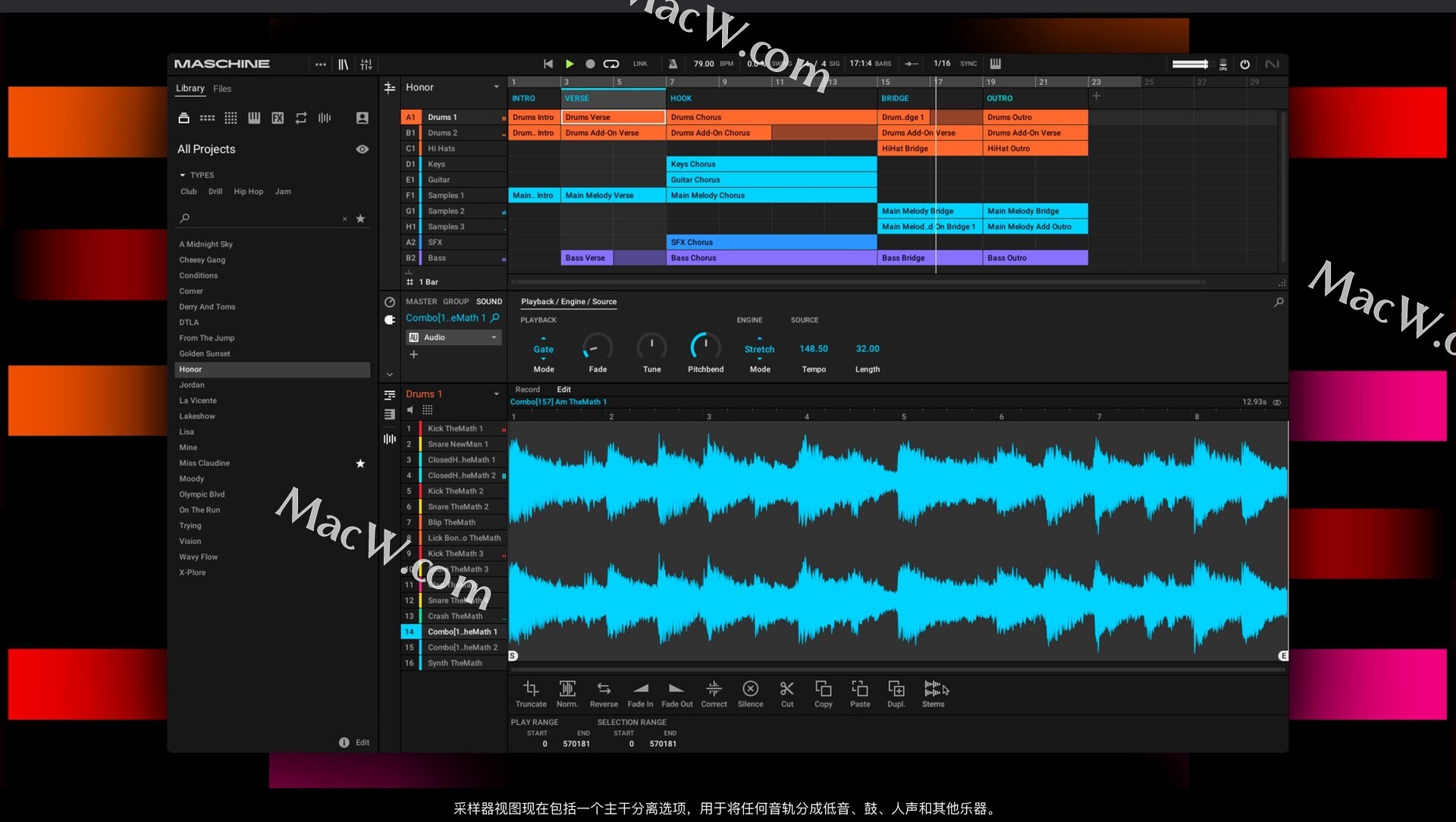Open the three-dots main menu

tap(321, 64)
